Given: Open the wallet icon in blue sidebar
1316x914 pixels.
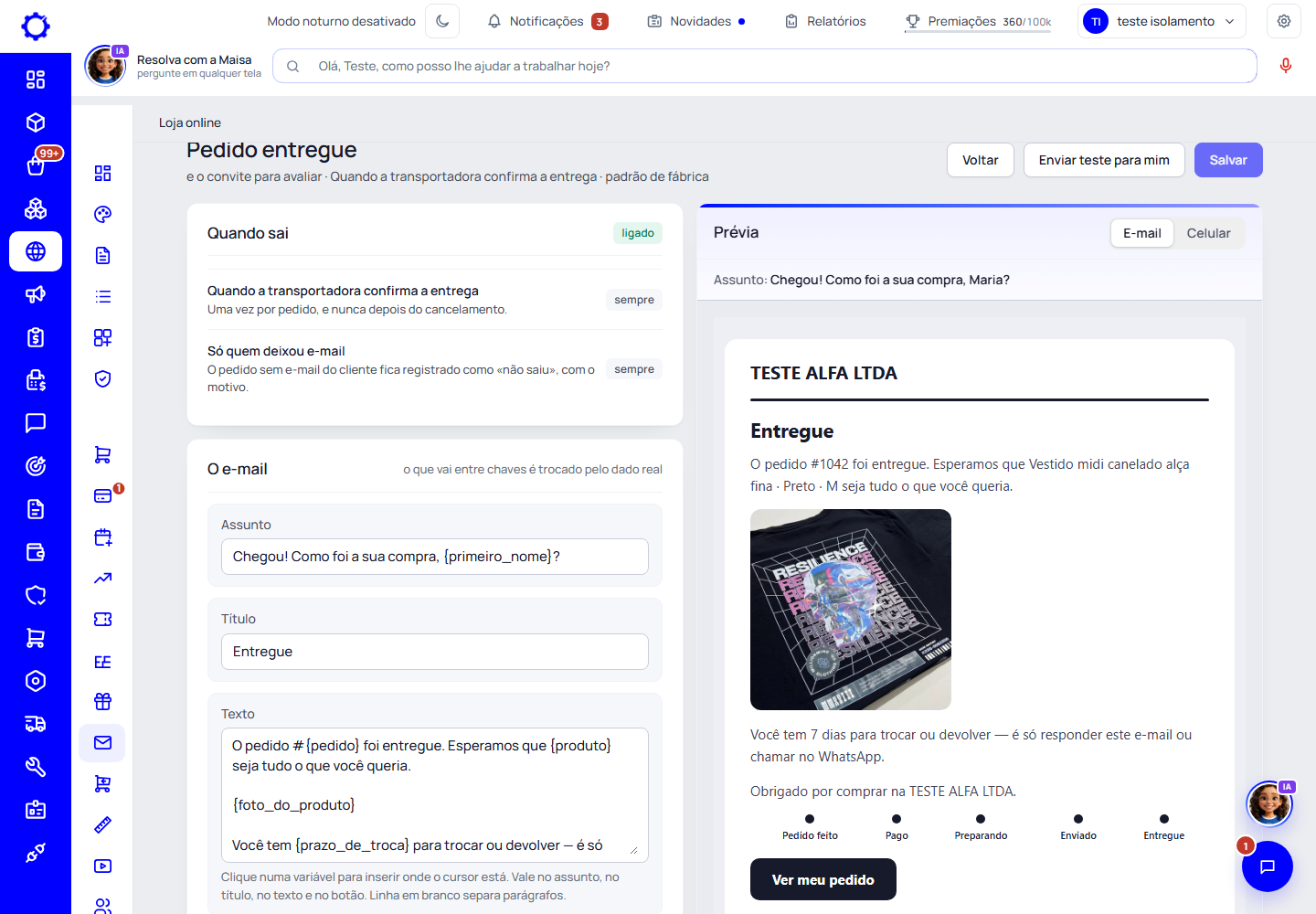Looking at the screenshot, I should click(36, 552).
